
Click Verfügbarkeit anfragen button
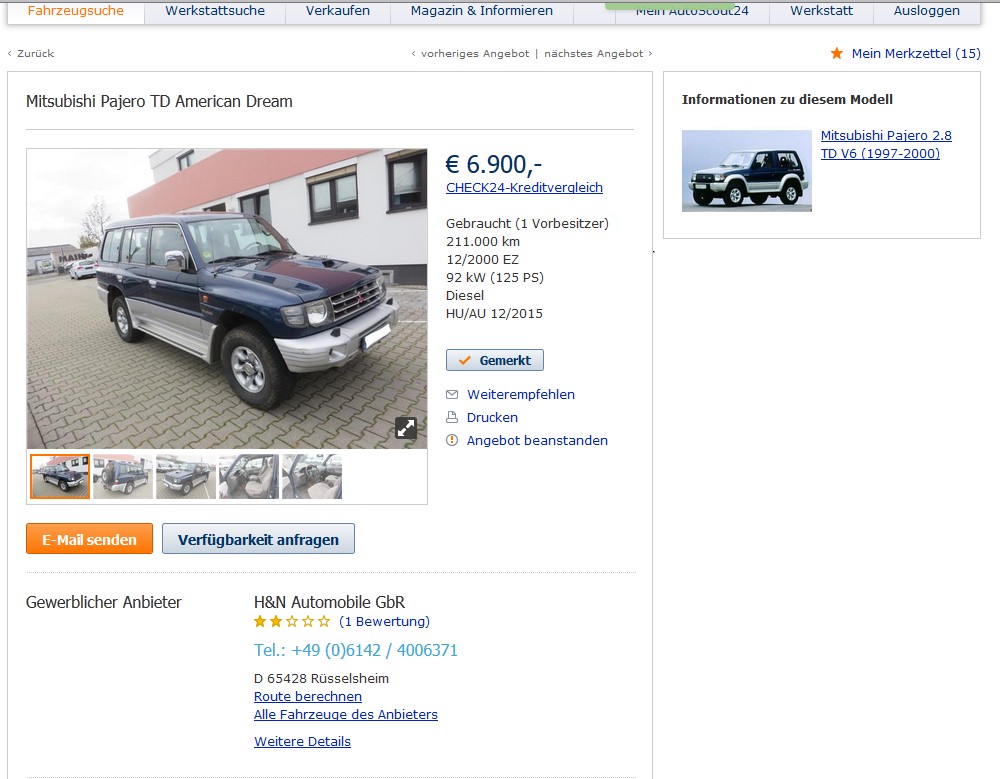[258, 539]
